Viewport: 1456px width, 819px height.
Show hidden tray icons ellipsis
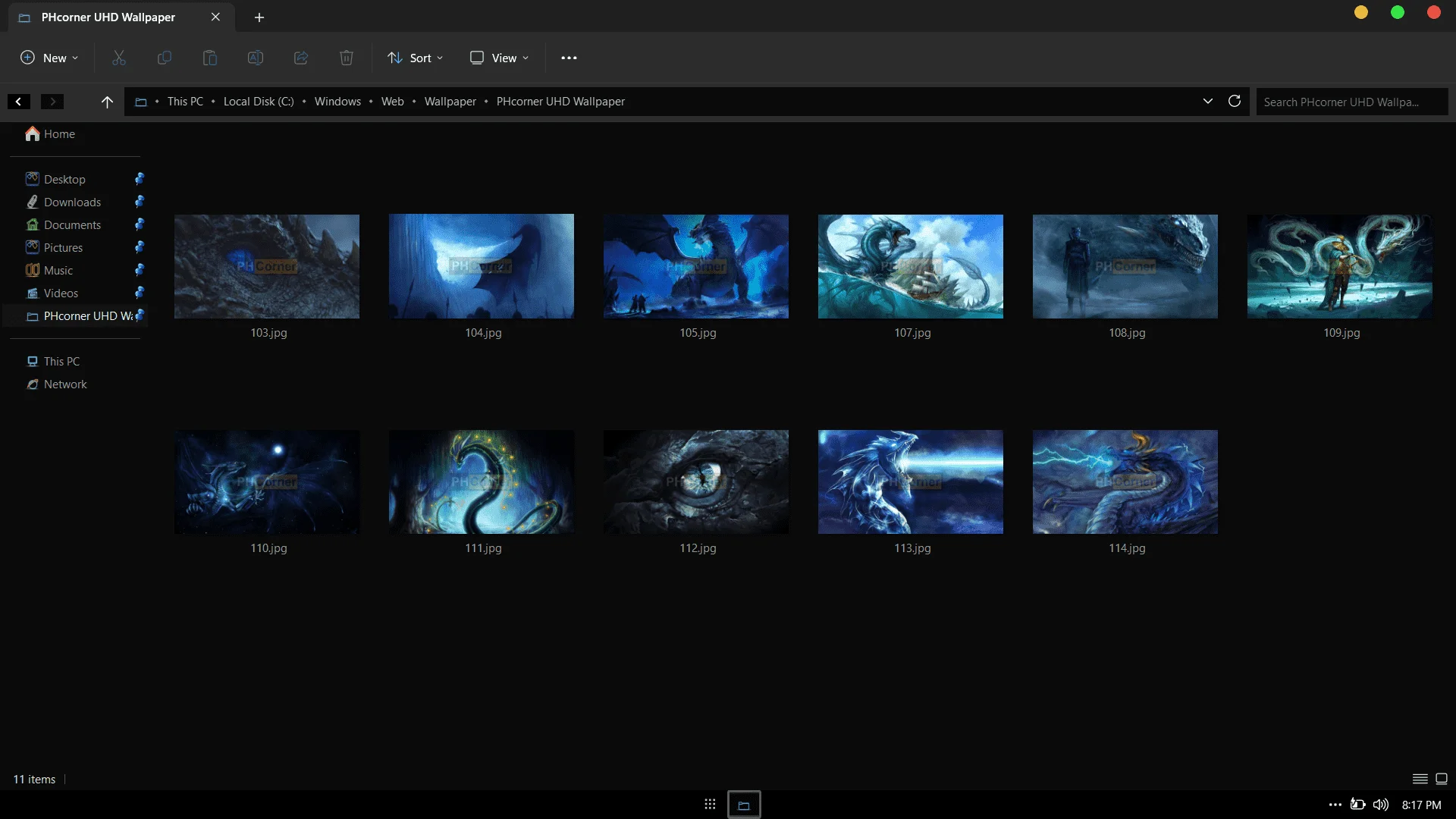coord(1335,805)
